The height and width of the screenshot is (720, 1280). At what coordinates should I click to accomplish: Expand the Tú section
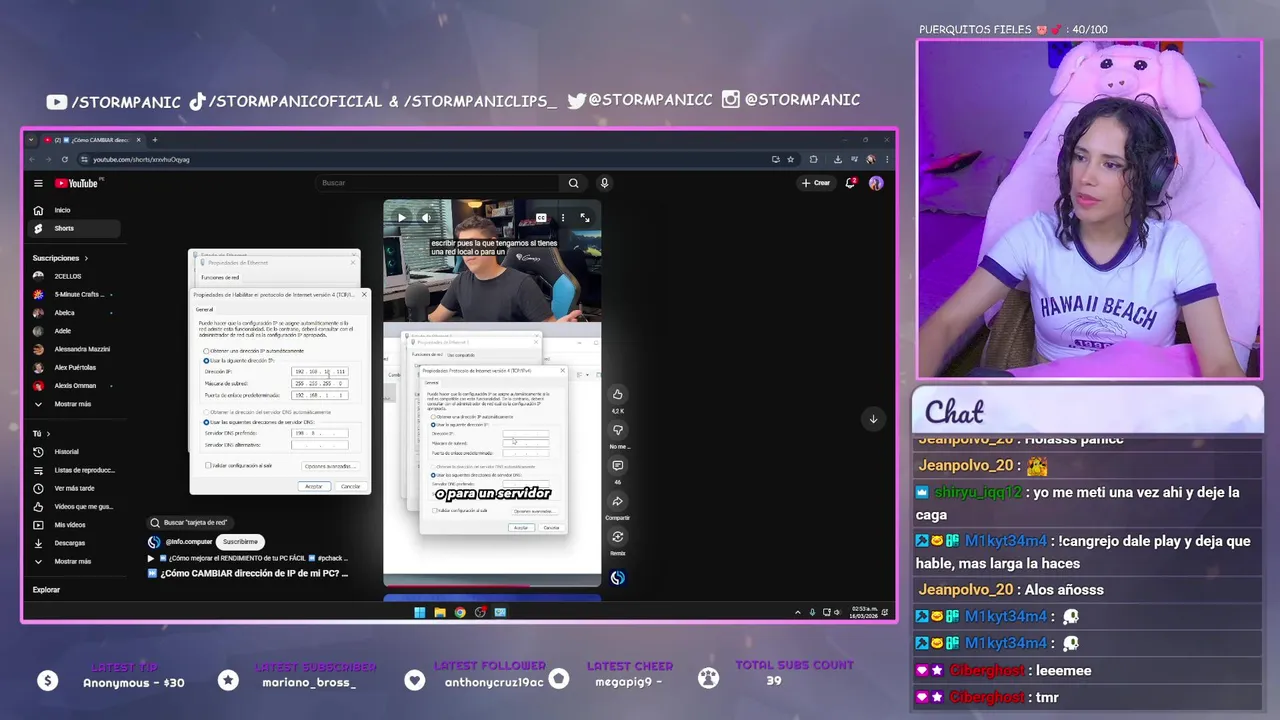tap(41, 434)
